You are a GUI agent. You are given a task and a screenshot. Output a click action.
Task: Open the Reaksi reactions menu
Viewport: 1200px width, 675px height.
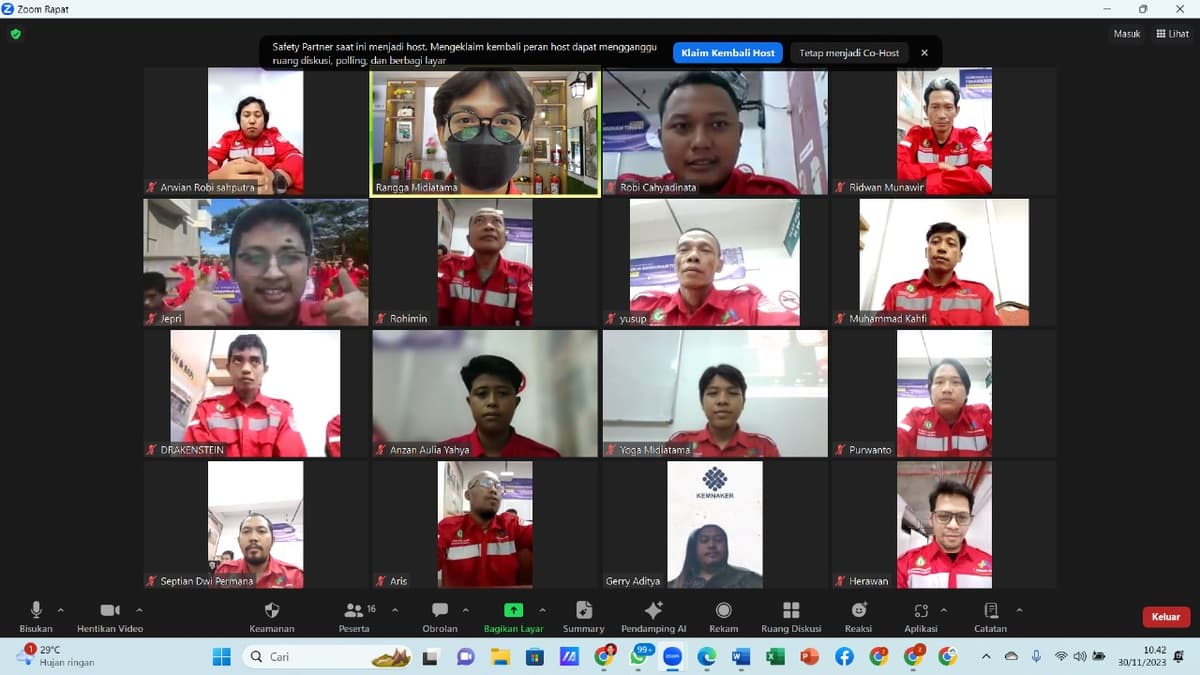tap(858, 617)
